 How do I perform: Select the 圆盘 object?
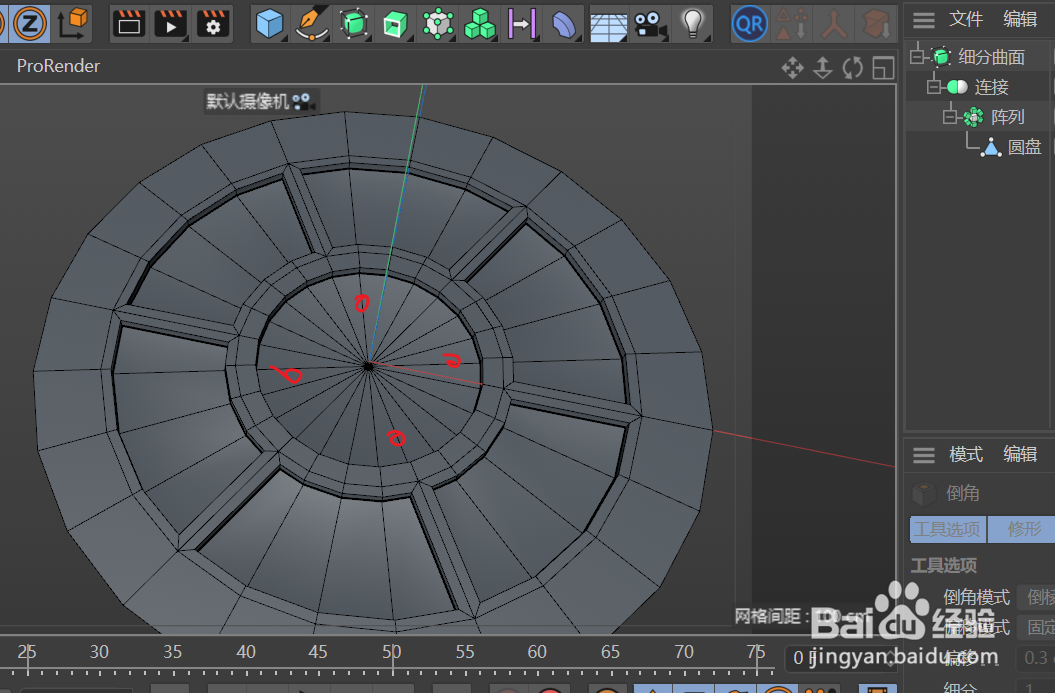point(1024,147)
